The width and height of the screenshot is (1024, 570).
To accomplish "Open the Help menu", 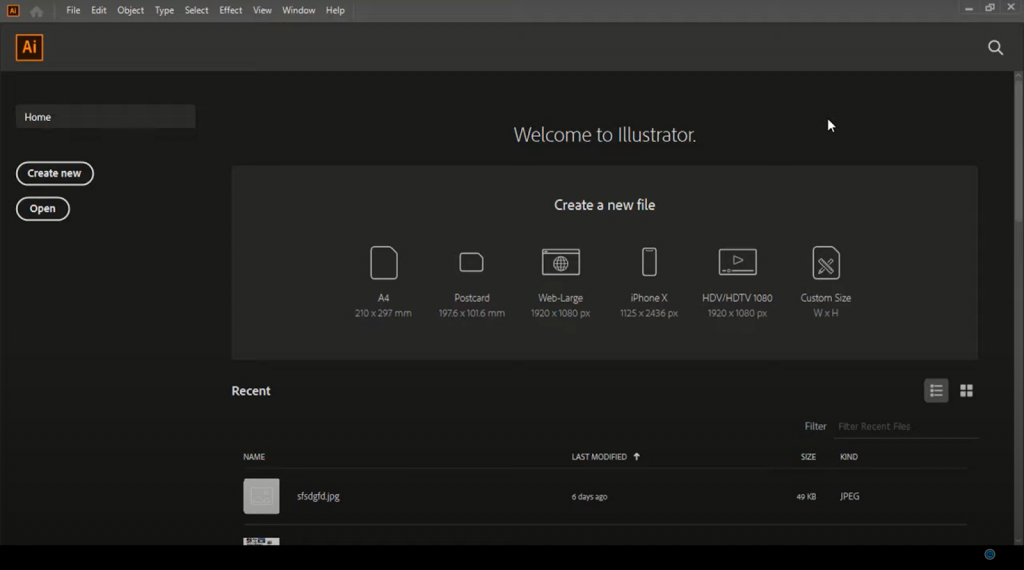I will pyautogui.click(x=335, y=10).
